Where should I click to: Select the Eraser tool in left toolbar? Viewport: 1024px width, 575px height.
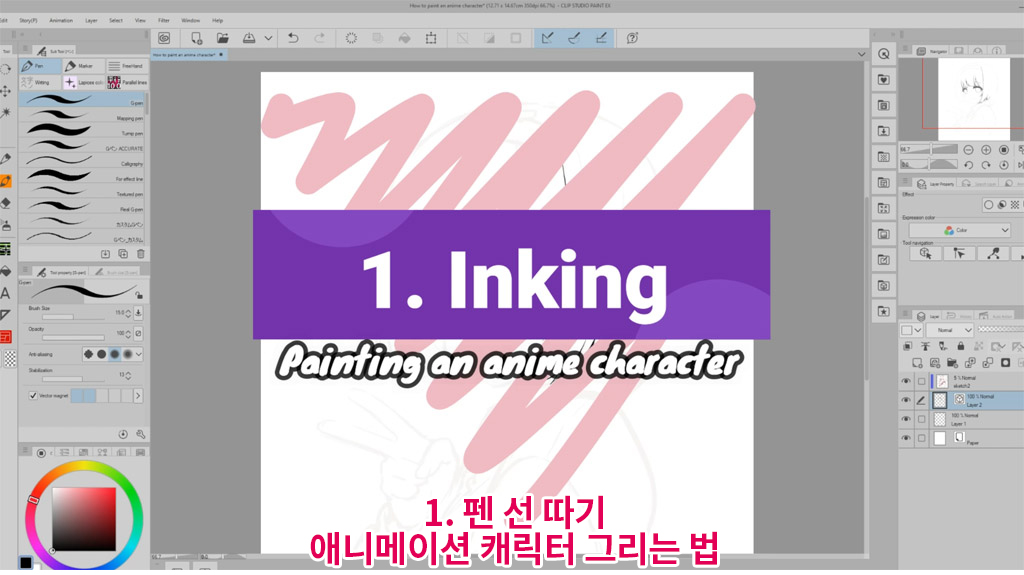tap(6, 202)
